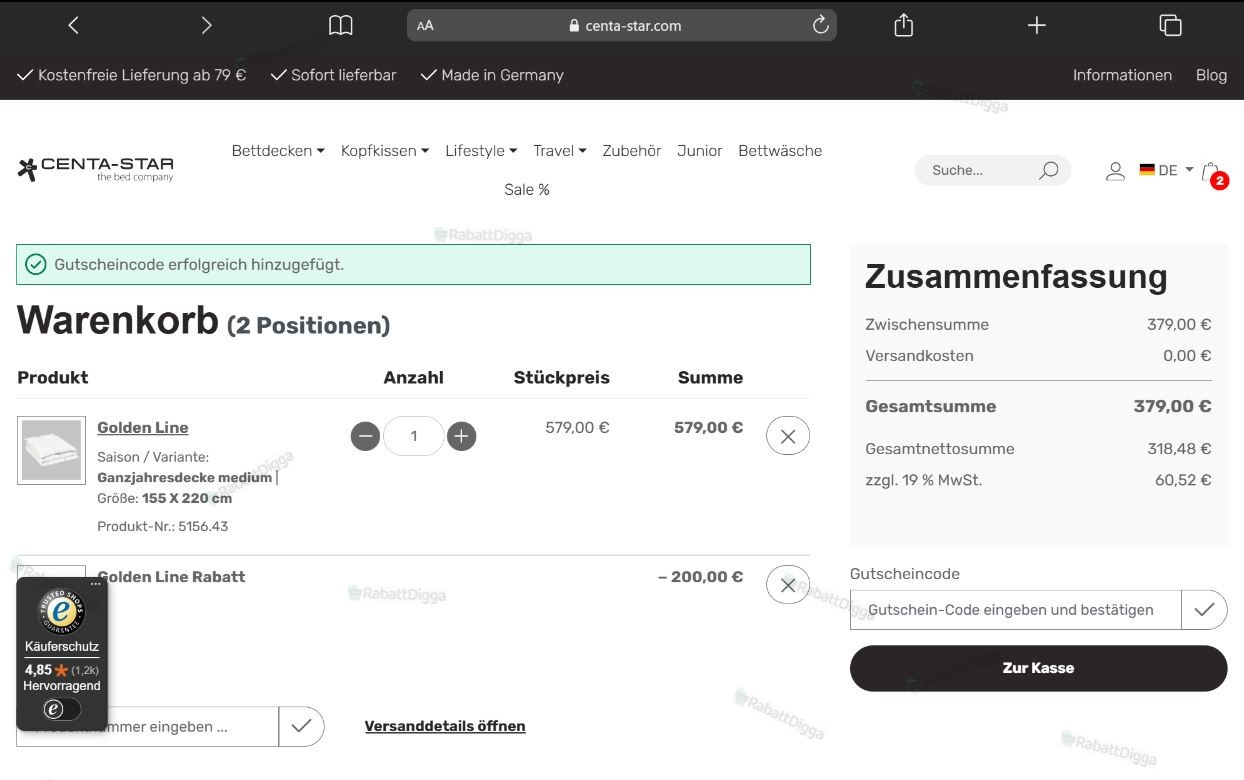This screenshot has width=1244, height=780.
Task: Confirm the product number with the checkmark
Action: [301, 727]
